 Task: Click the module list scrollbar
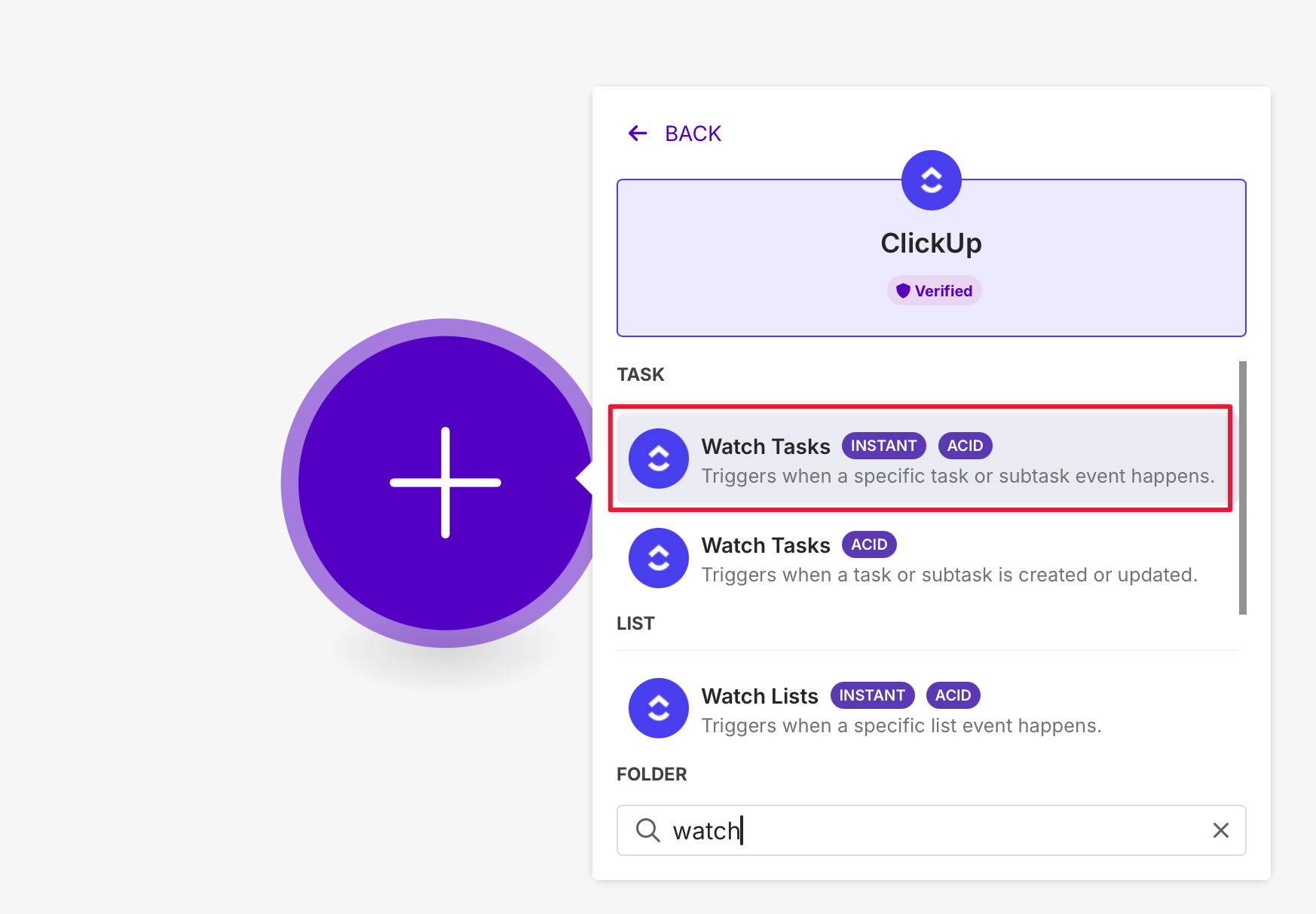tap(1242, 488)
